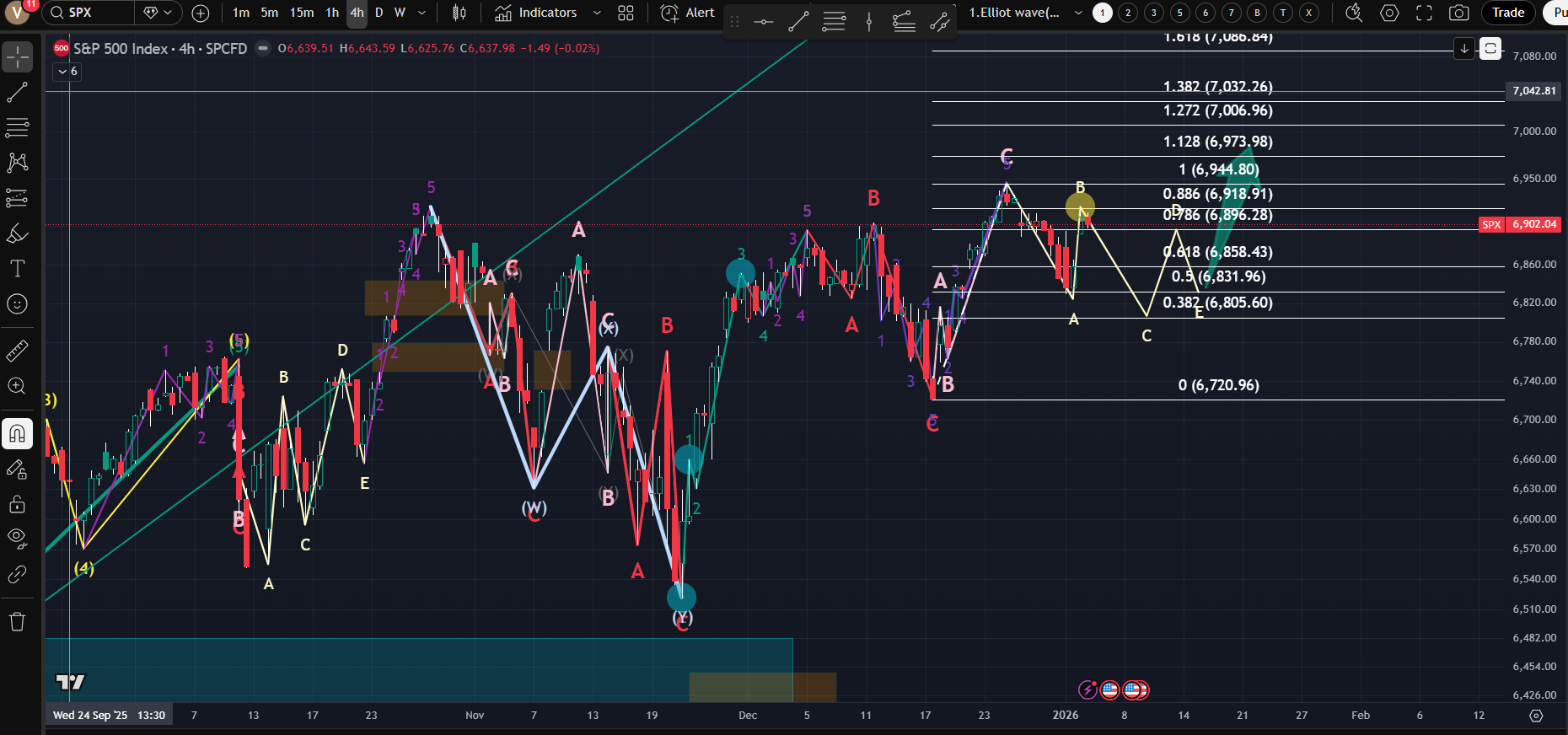Select the Text tool in left toolbar
Image resolution: width=1568 pixels, height=735 pixels.
click(x=17, y=269)
